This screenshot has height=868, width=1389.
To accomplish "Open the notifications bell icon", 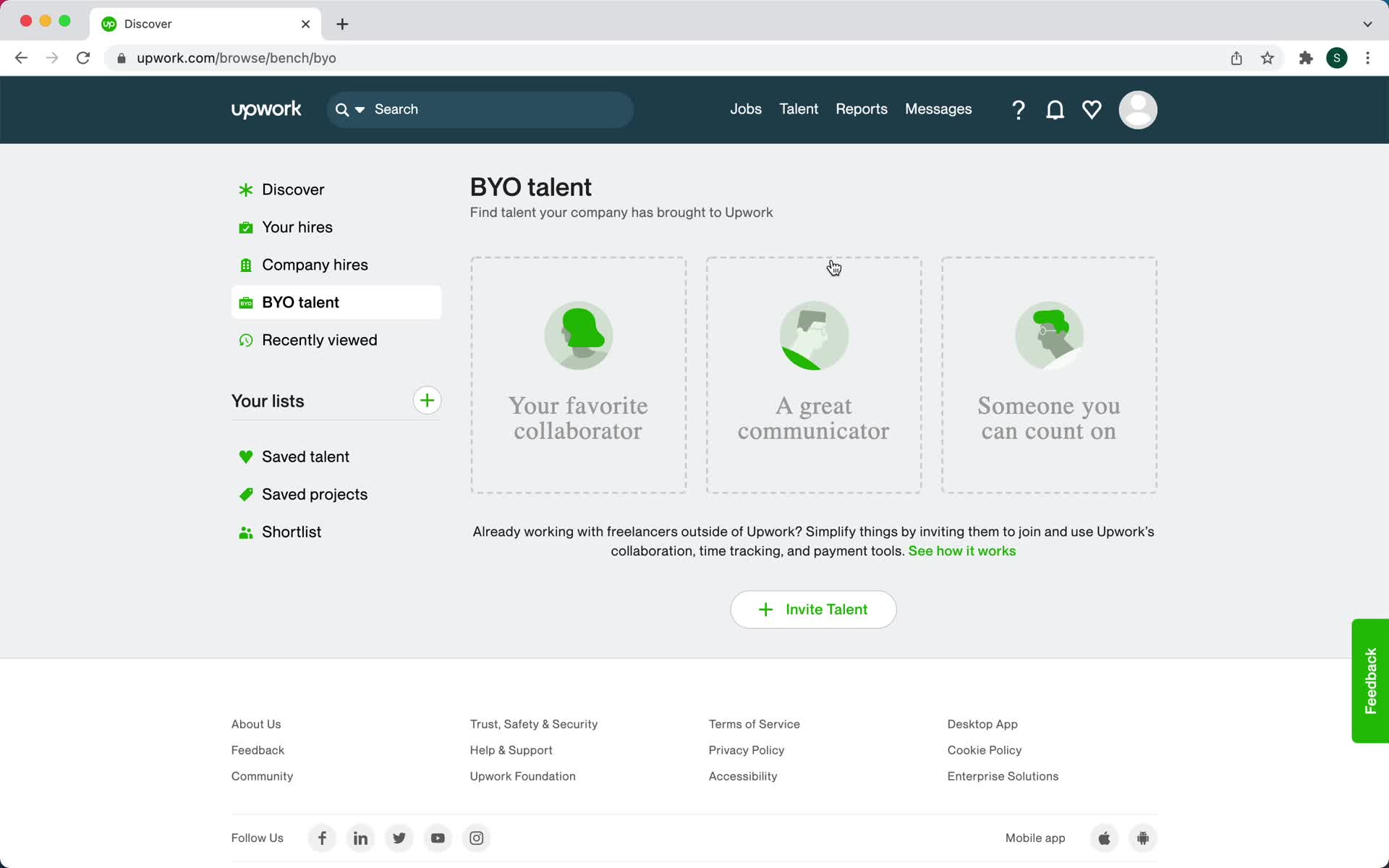I will pyautogui.click(x=1054, y=109).
